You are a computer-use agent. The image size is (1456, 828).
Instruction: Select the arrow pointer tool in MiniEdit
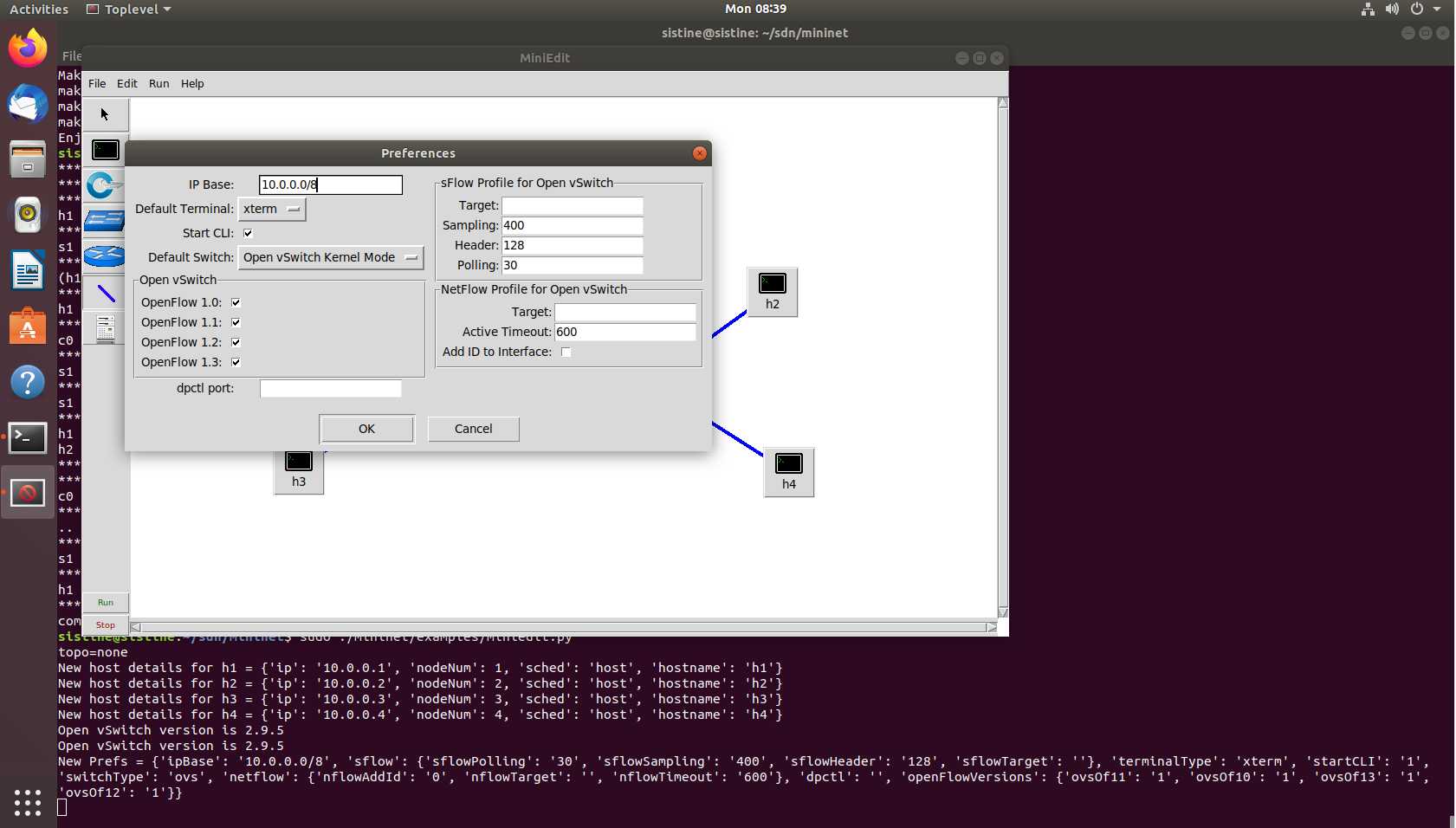click(x=106, y=114)
